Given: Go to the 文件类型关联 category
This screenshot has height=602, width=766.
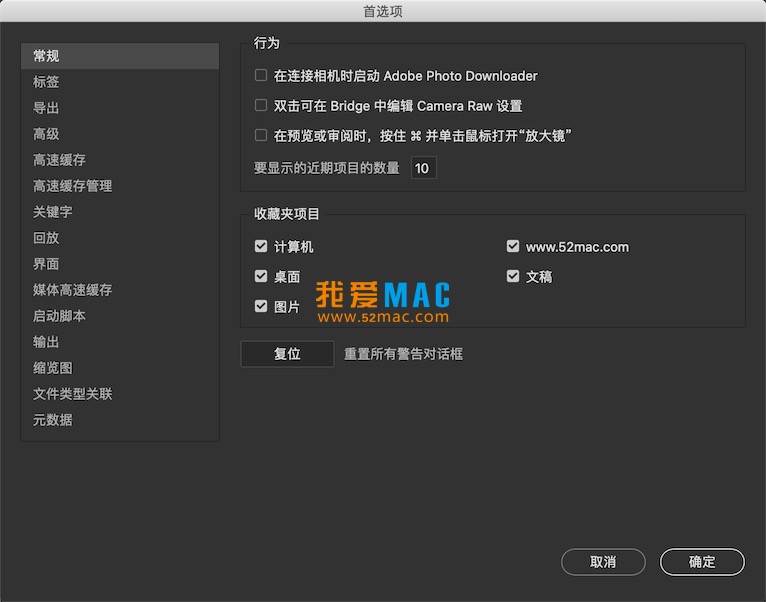Looking at the screenshot, I should [120, 394].
